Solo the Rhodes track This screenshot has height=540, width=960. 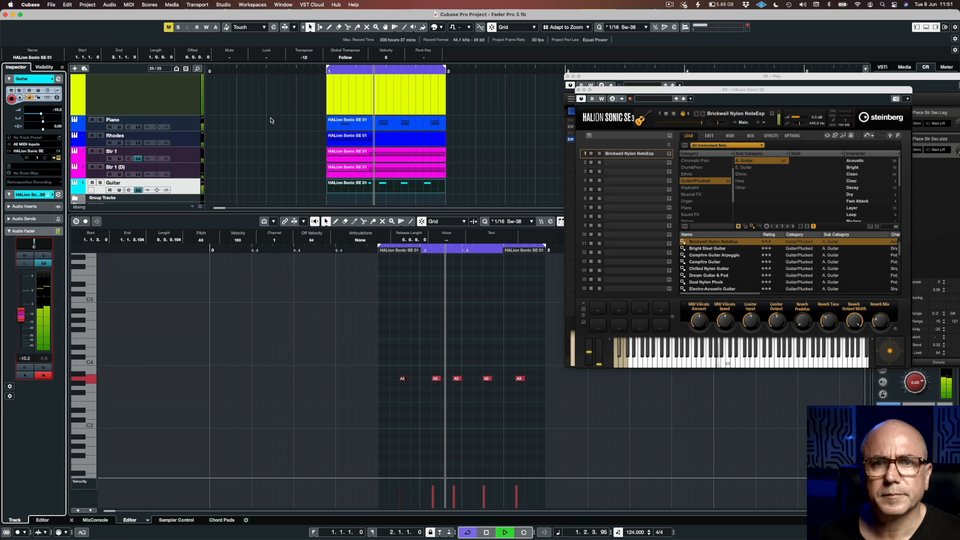click(x=100, y=135)
